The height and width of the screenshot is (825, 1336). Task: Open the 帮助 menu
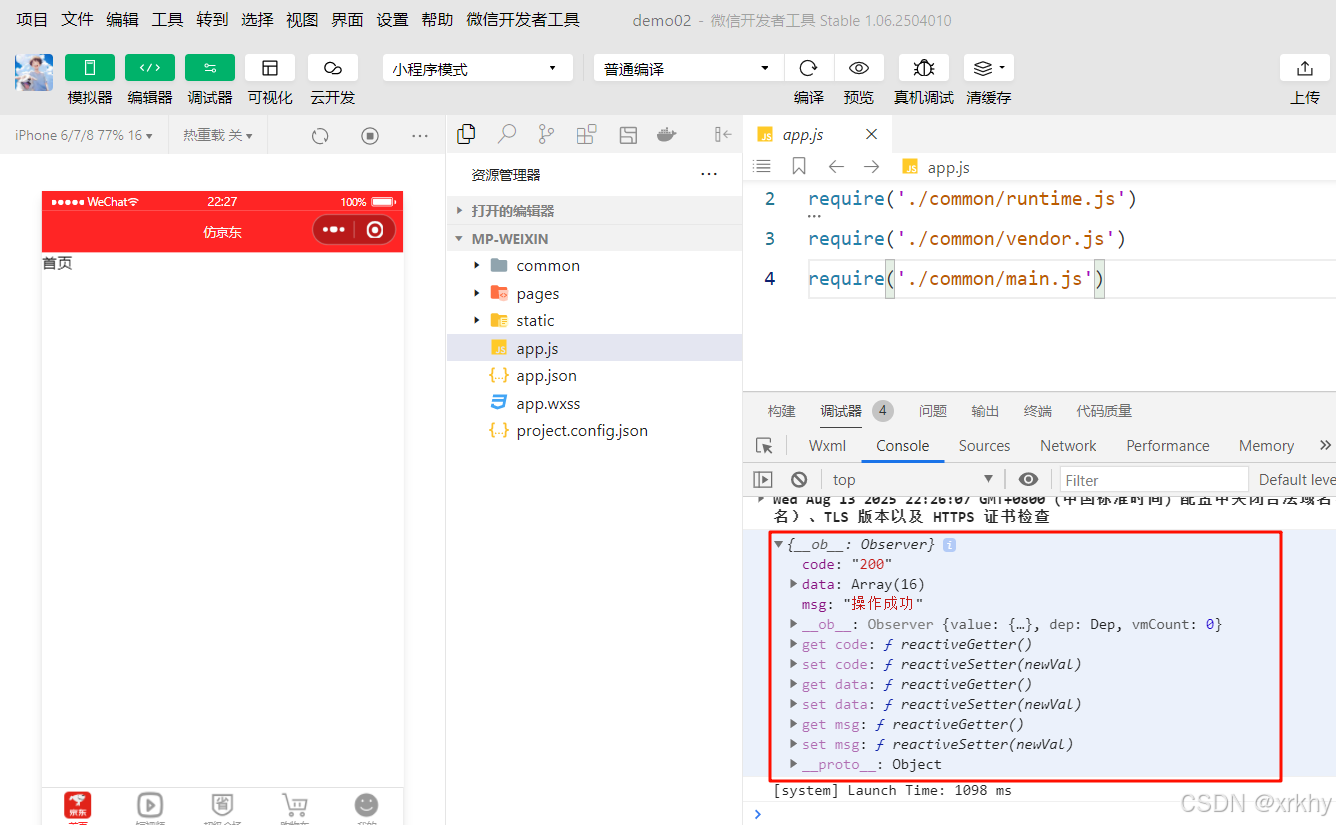tap(437, 20)
